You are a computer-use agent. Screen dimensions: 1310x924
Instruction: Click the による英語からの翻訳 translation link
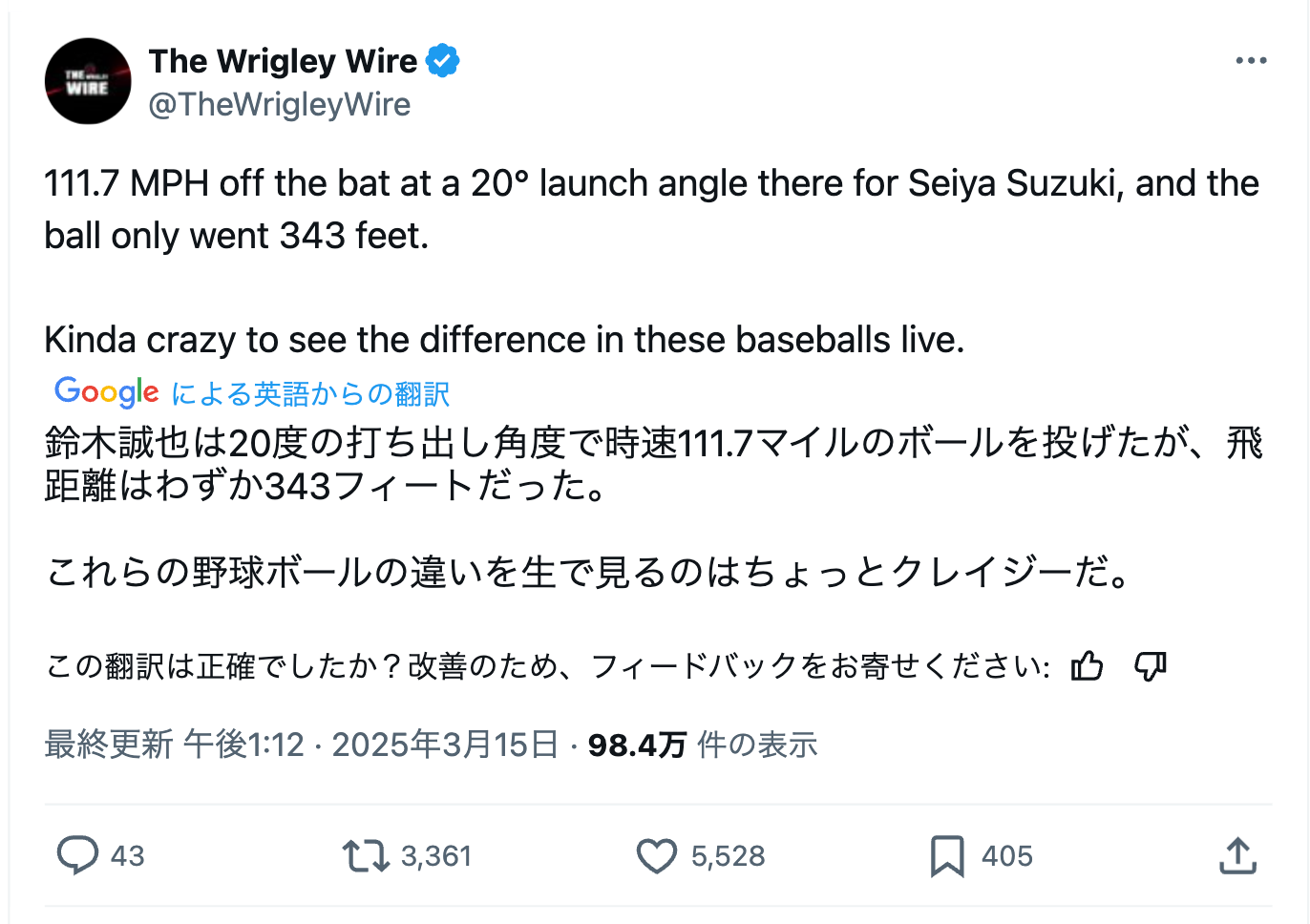(310, 393)
